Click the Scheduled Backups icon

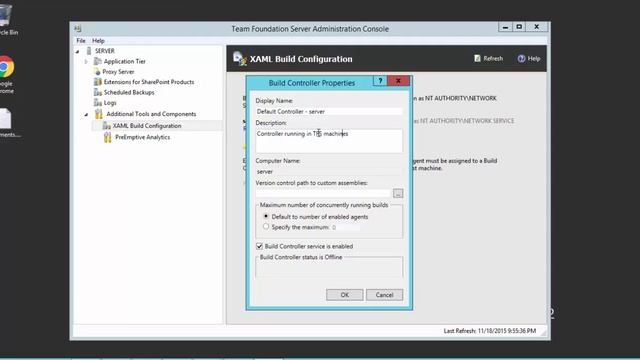click(x=98, y=93)
